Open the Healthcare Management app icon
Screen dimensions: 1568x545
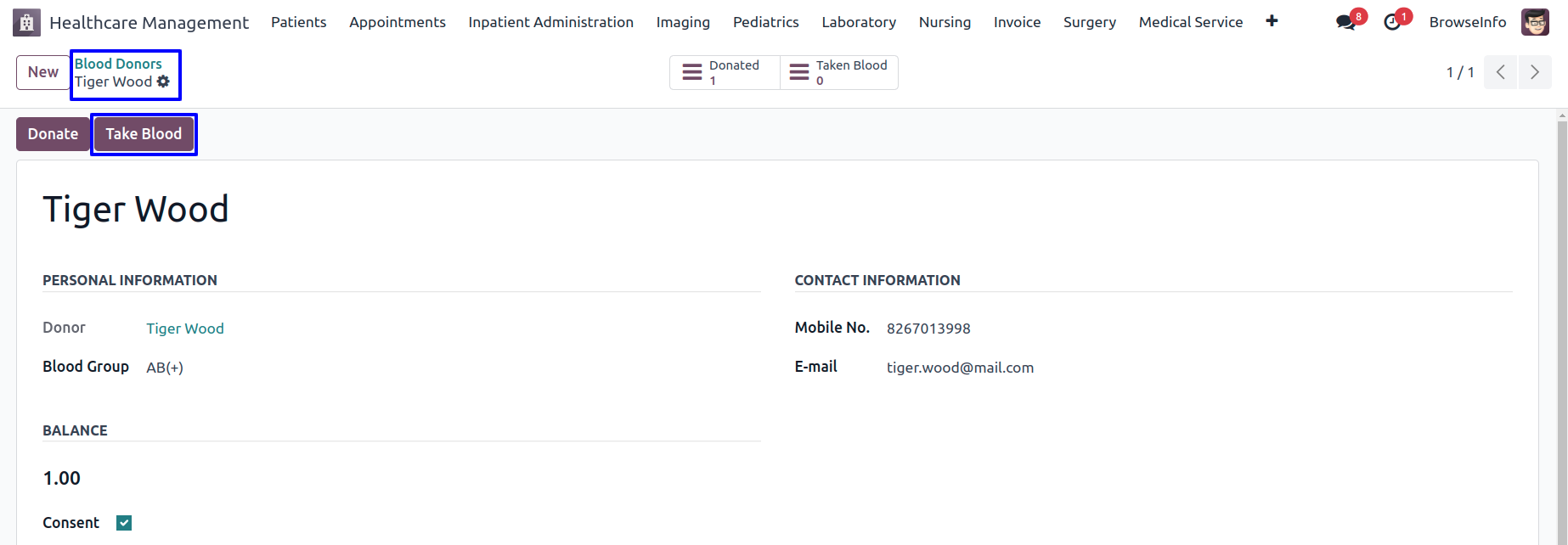26,22
